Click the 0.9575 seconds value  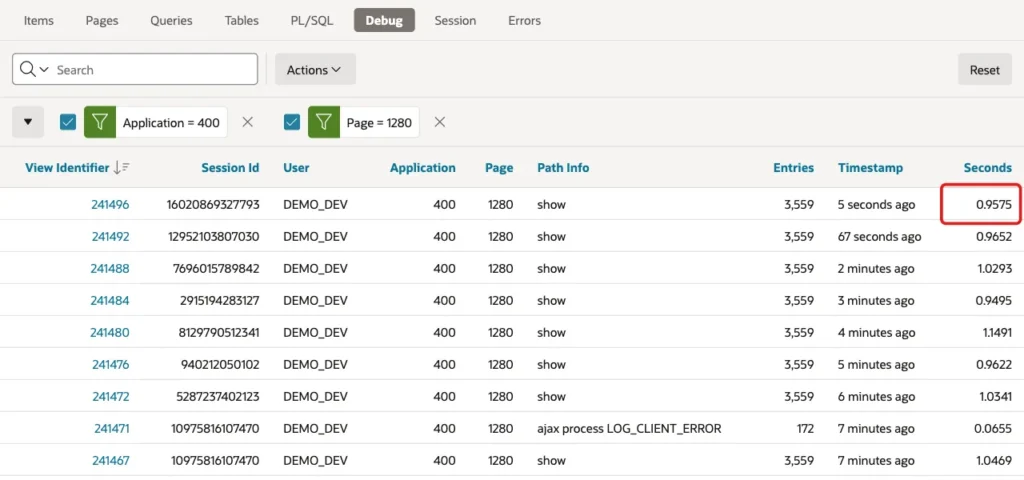point(994,204)
